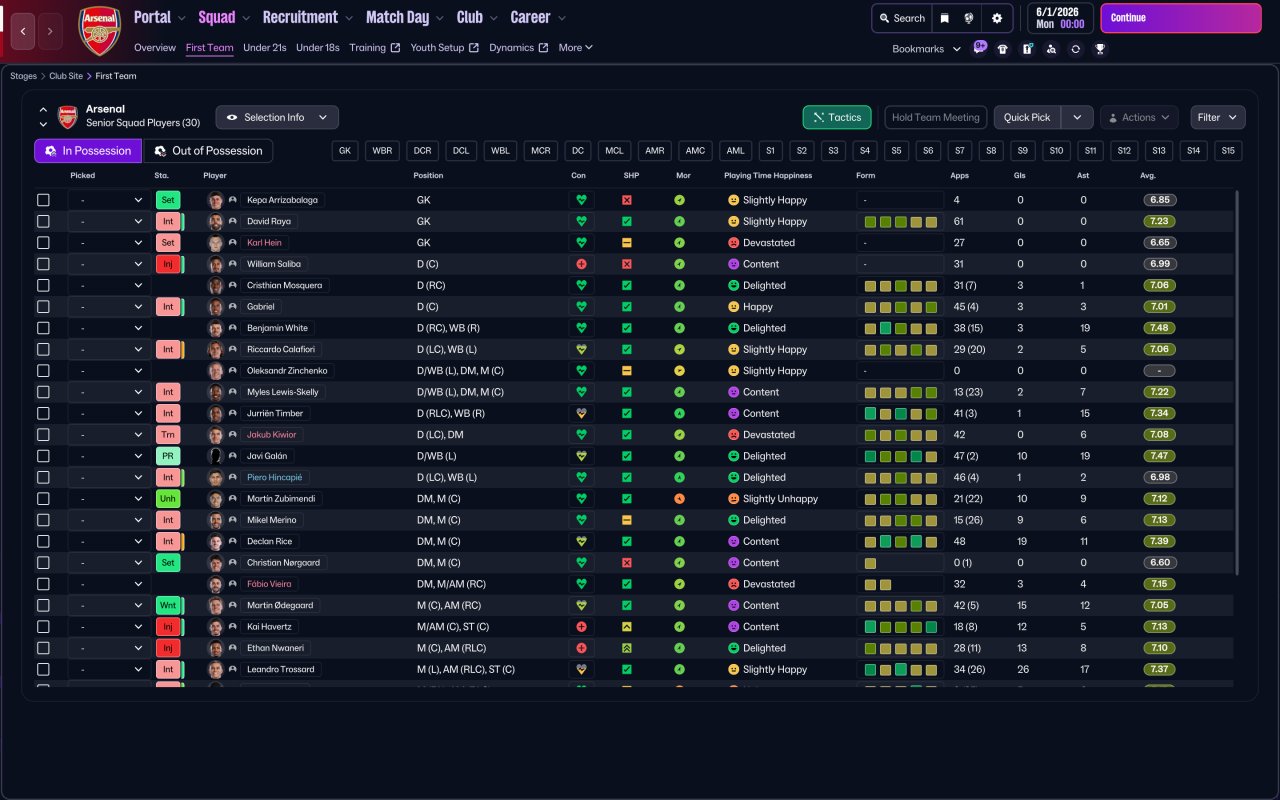1280x800 pixels.
Task: Click Martín Zubimendi's orange morale icon
Action: click(x=680, y=499)
